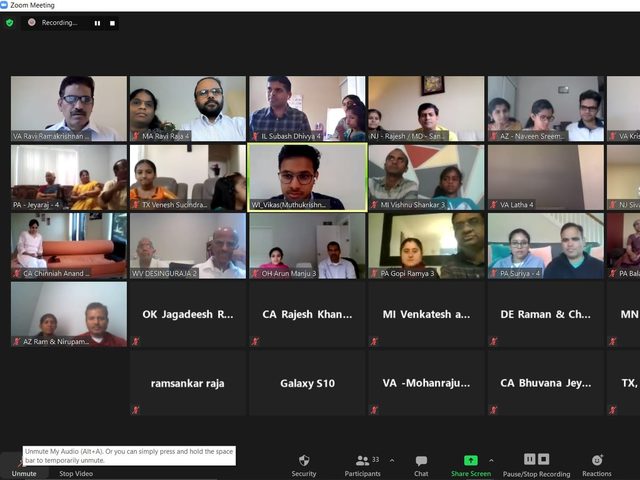
Task: Unmute my audio
Action: tap(24, 469)
